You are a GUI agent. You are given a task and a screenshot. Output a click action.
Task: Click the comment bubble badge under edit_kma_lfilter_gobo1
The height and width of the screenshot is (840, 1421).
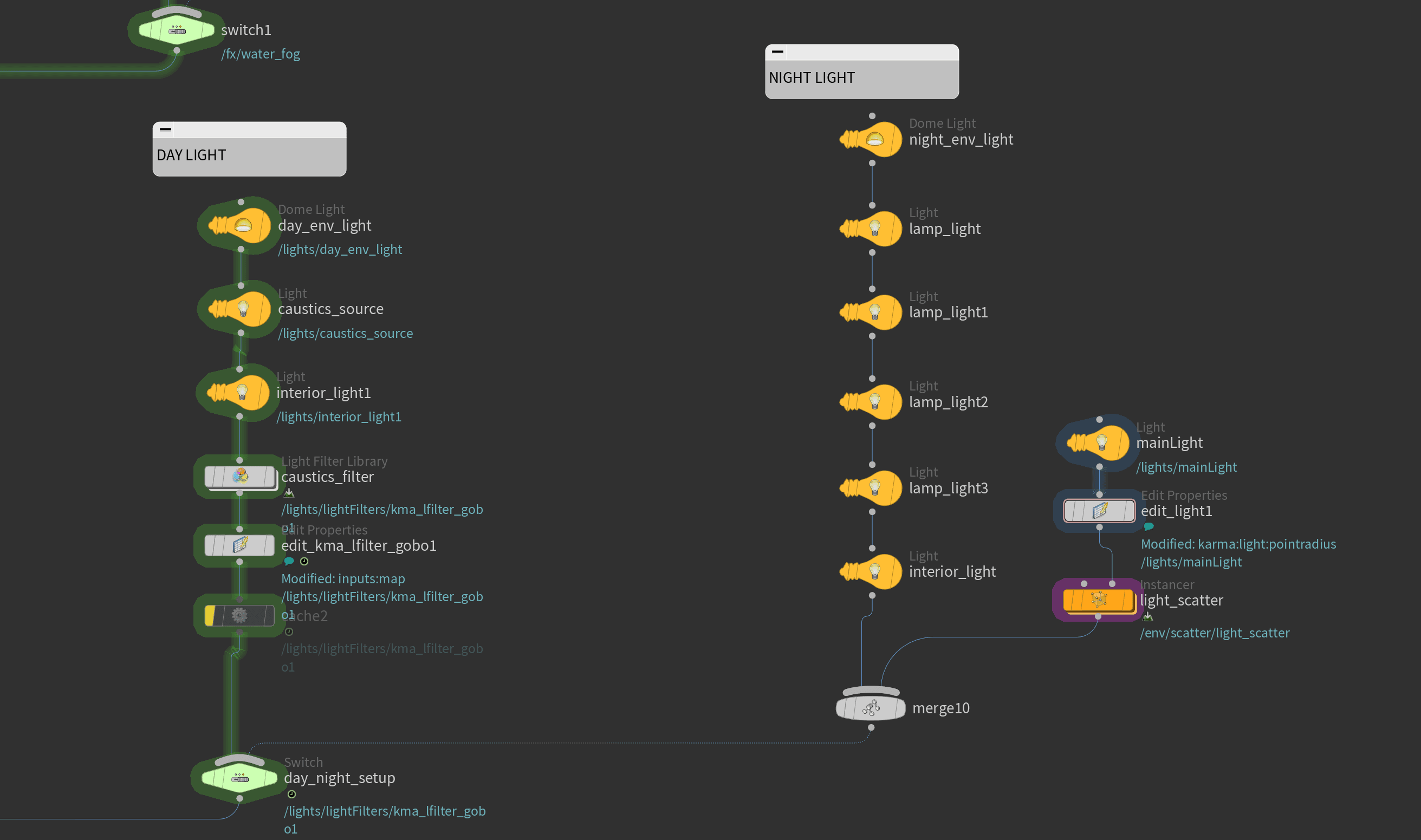289,562
